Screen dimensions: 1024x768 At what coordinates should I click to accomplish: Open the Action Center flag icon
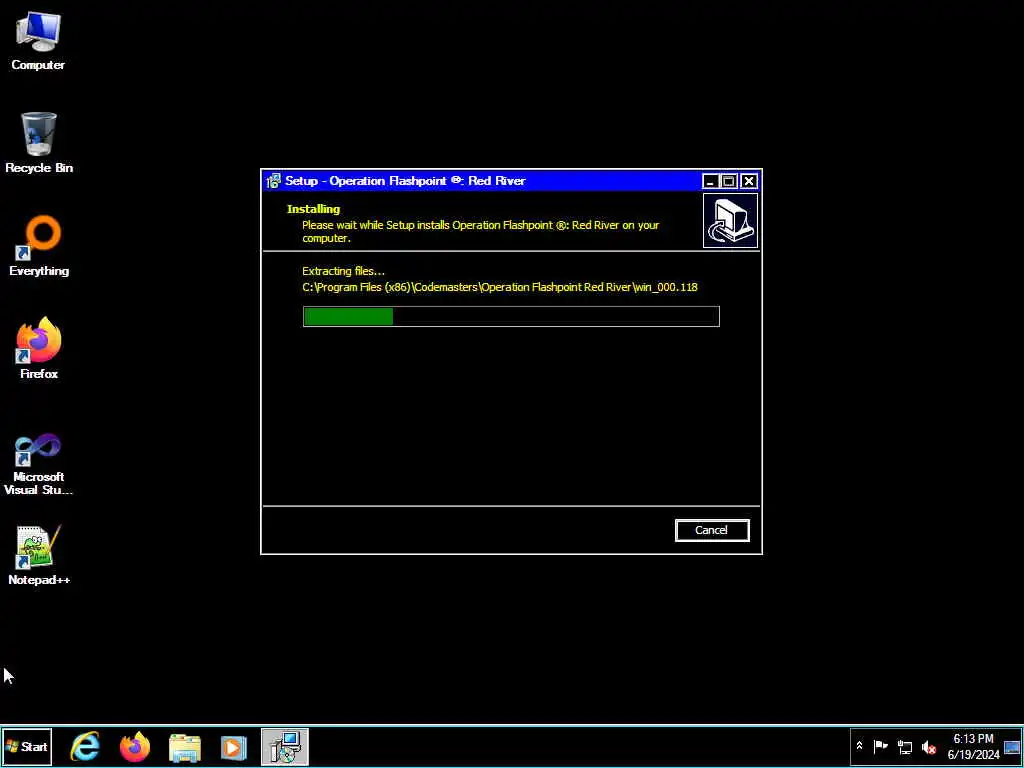click(x=880, y=746)
